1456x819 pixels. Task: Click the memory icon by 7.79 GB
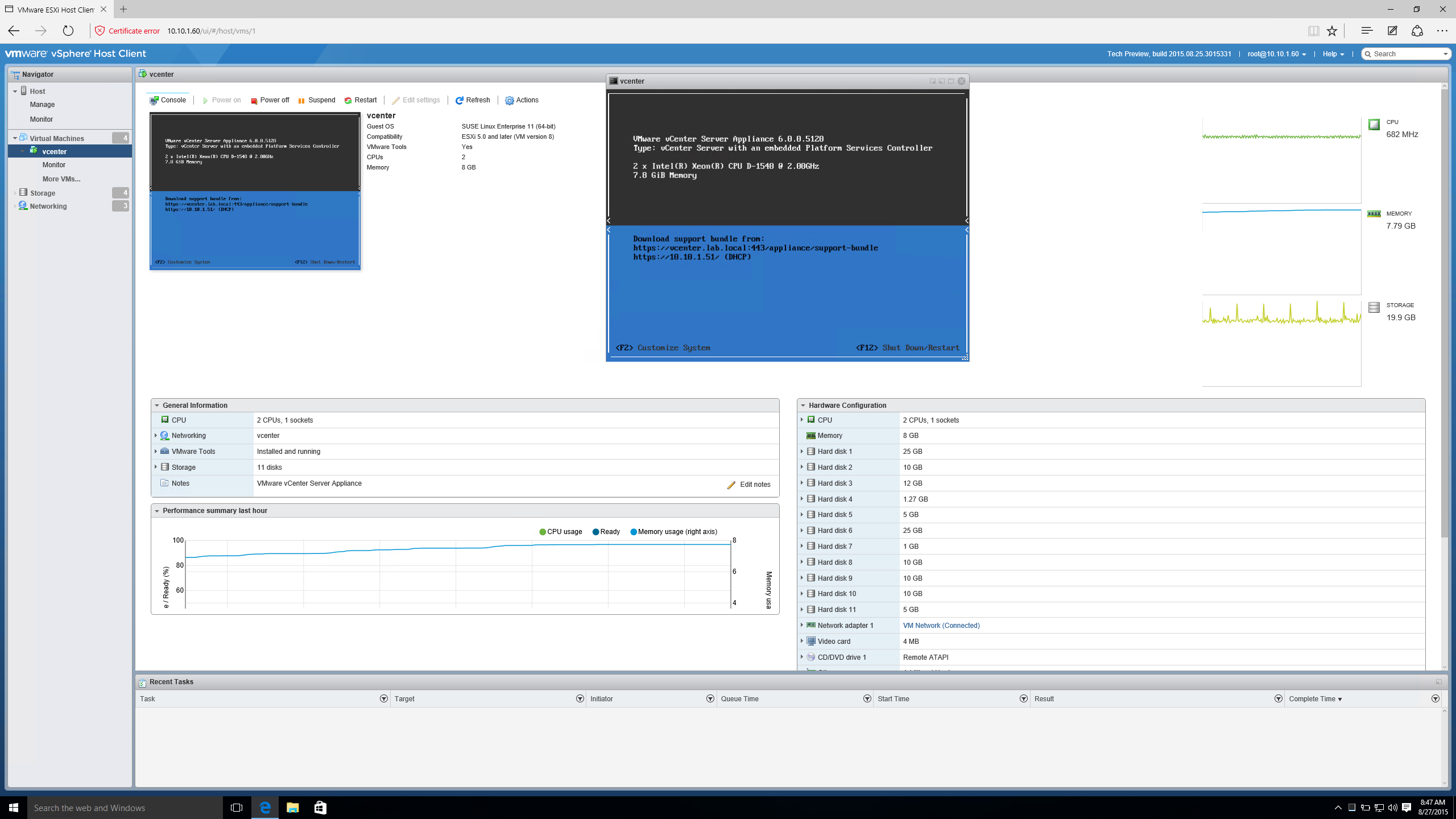tap(1374, 214)
